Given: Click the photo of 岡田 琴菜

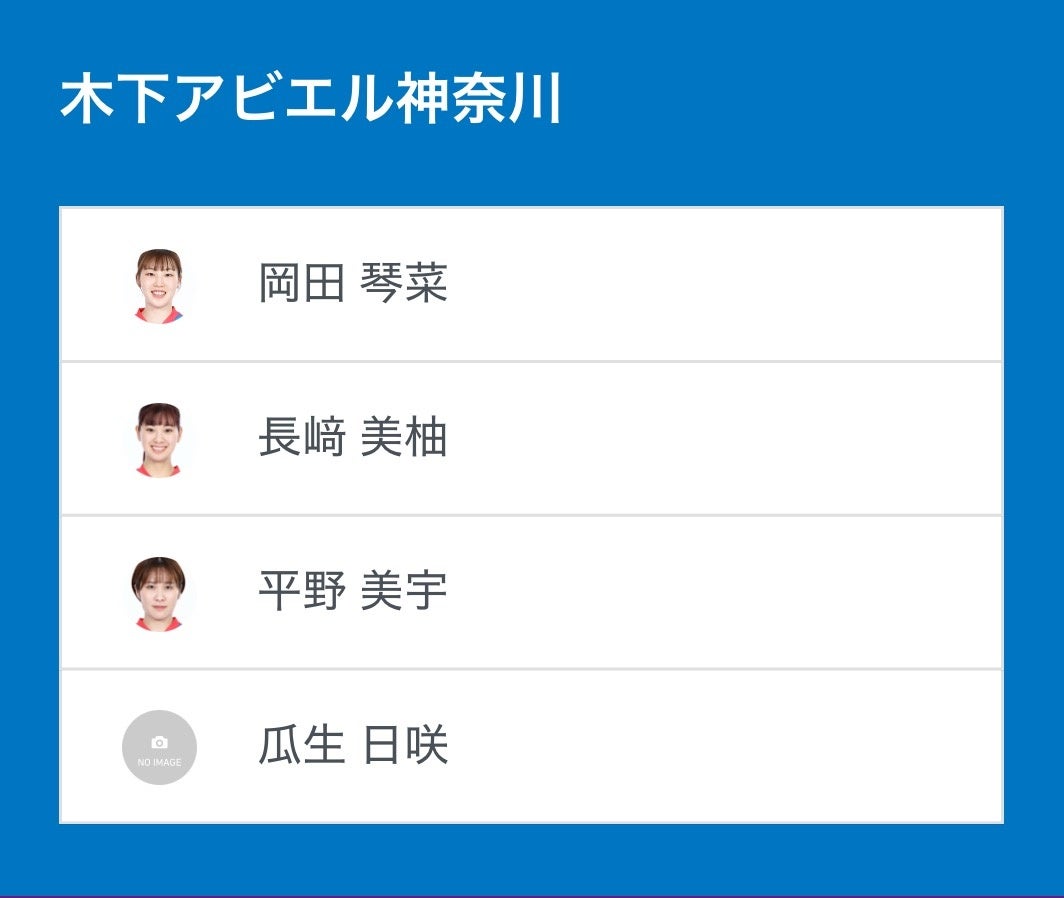Looking at the screenshot, I should (x=160, y=283).
